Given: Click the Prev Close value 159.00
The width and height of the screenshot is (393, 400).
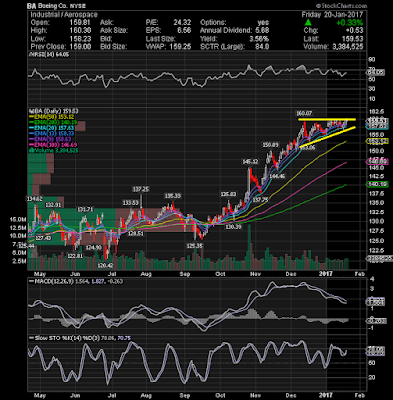Looking at the screenshot, I should pos(81,46).
